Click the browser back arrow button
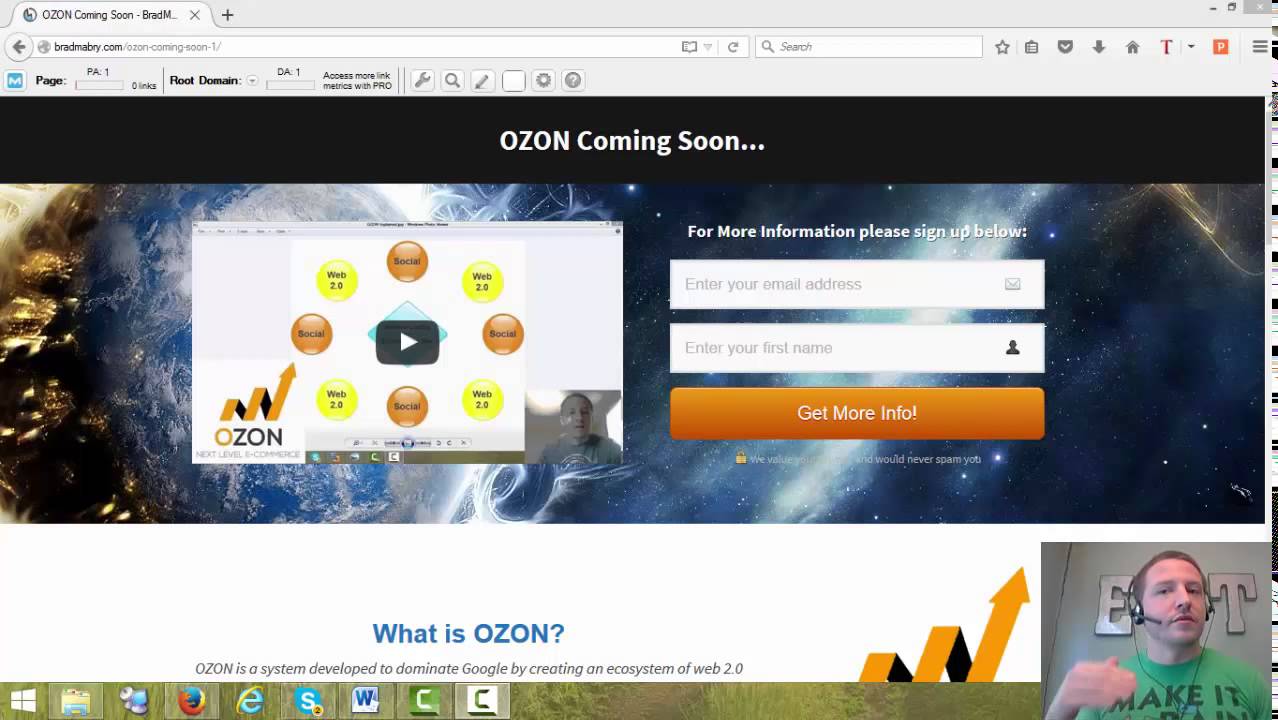Image resolution: width=1278 pixels, height=720 pixels. click(x=18, y=47)
